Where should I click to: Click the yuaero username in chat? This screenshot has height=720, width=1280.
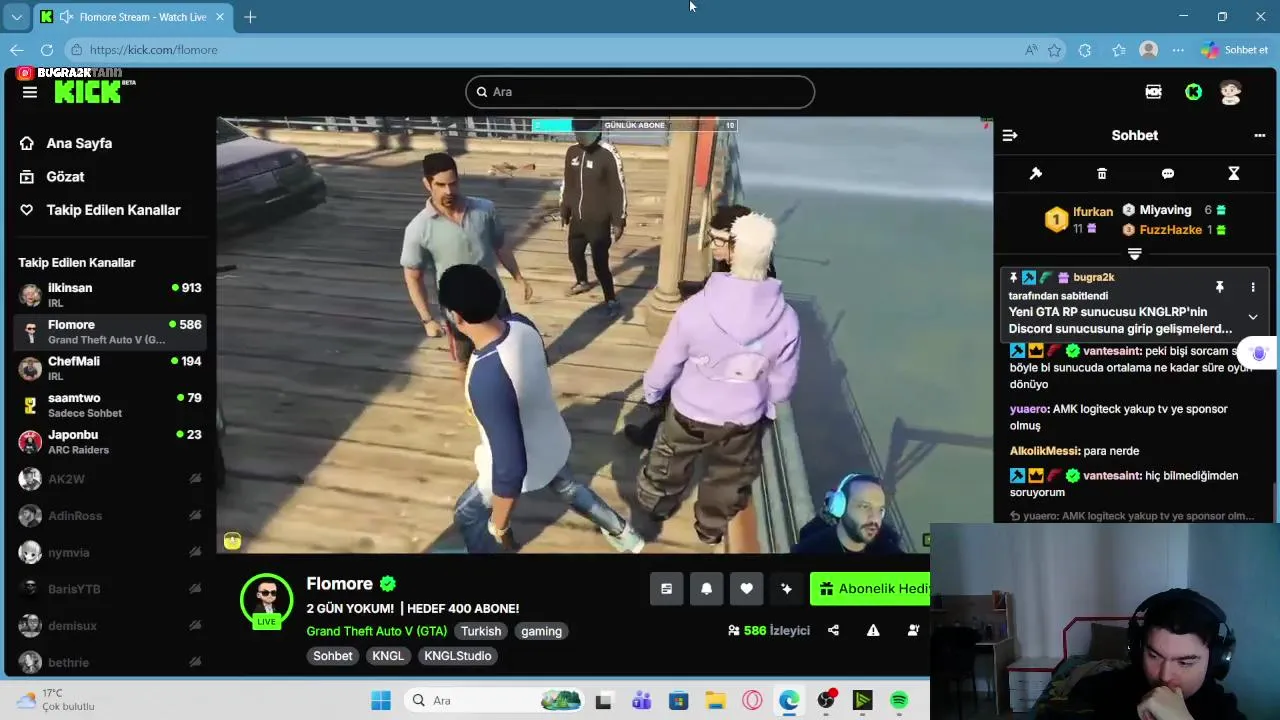pos(1029,409)
